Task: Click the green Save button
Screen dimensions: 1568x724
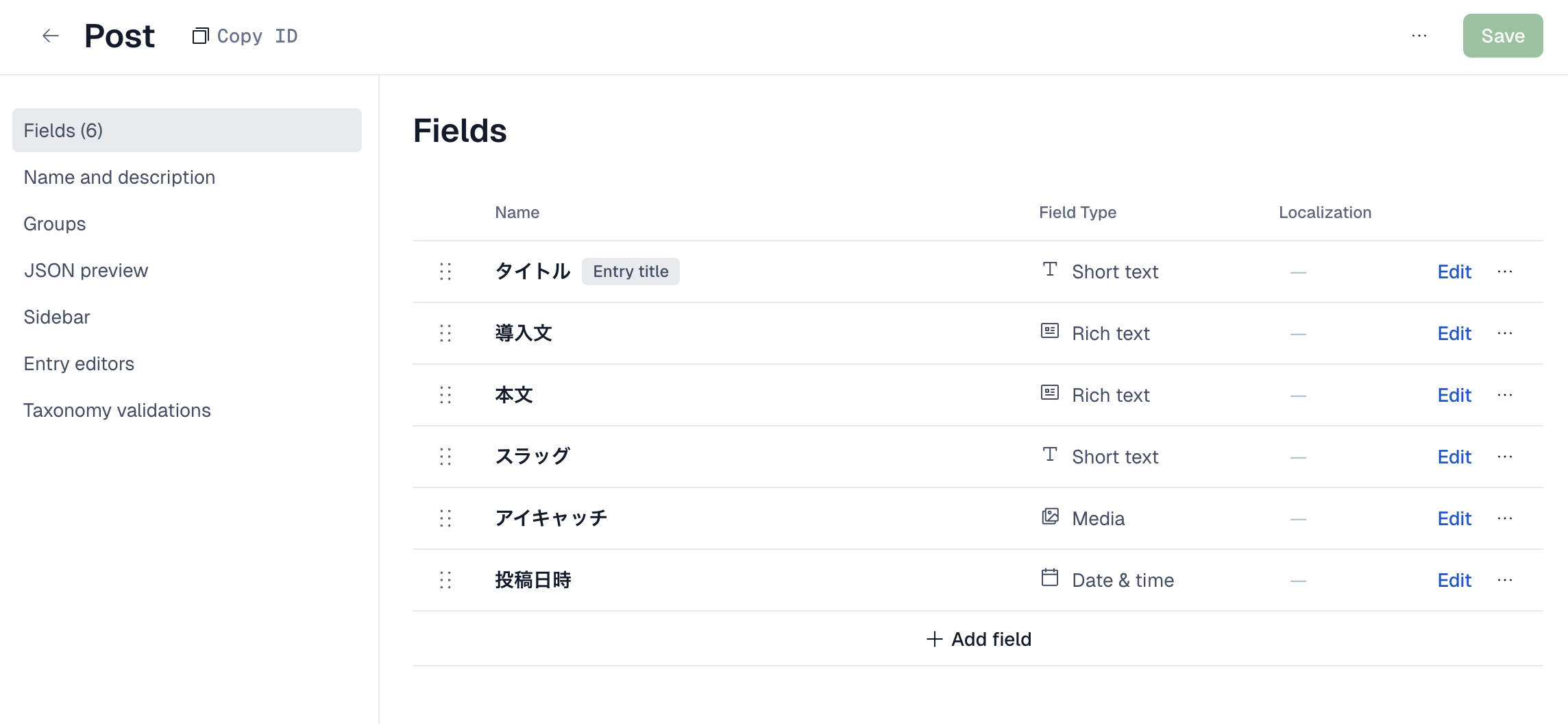Action: [1502, 36]
